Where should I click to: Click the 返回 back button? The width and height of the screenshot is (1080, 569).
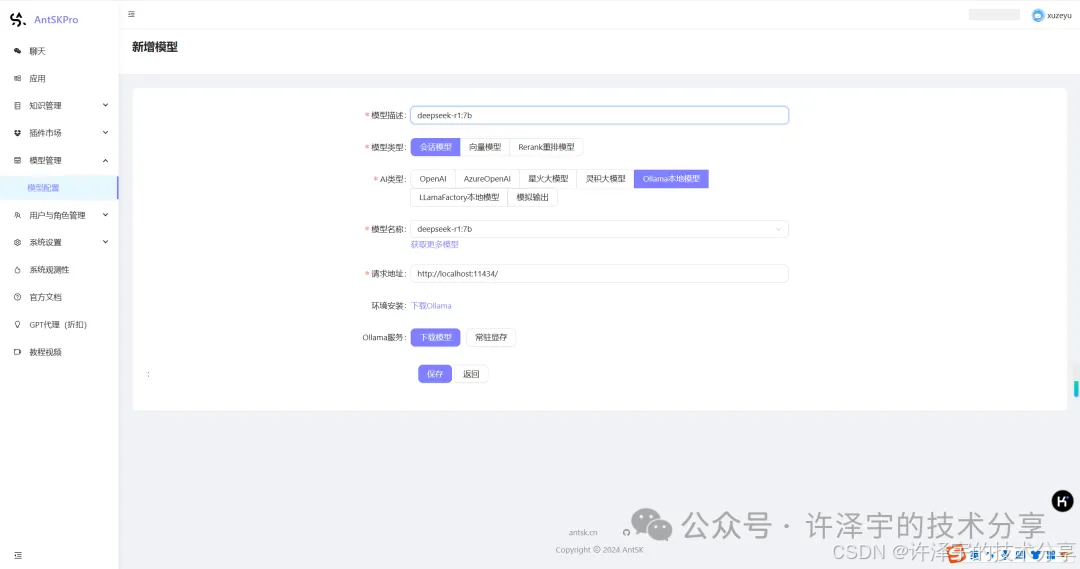(x=471, y=373)
